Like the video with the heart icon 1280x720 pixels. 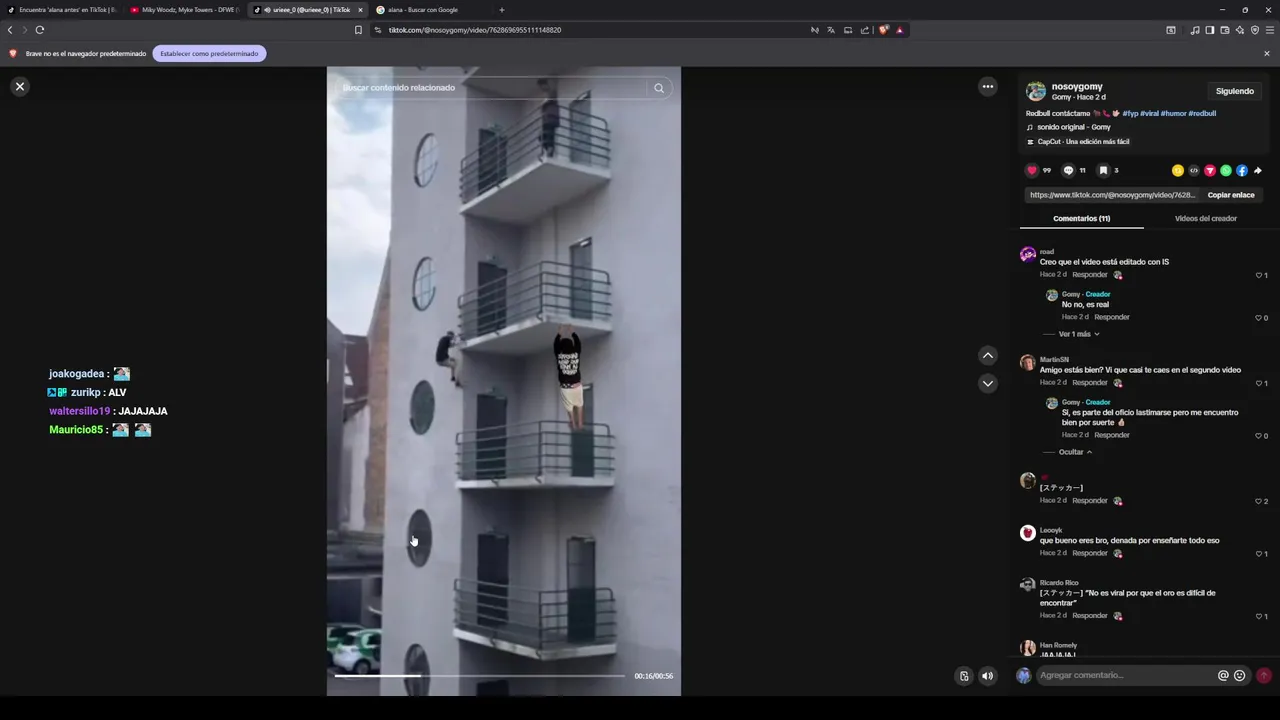(x=1032, y=171)
